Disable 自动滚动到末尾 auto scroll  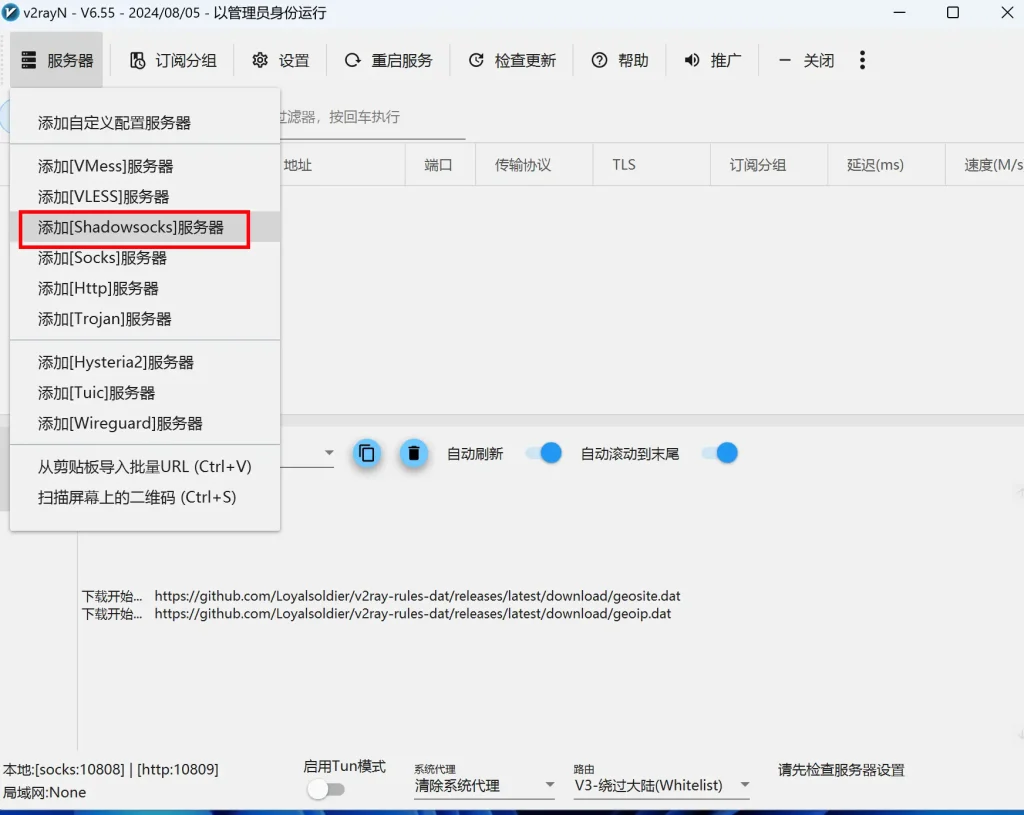pos(719,453)
